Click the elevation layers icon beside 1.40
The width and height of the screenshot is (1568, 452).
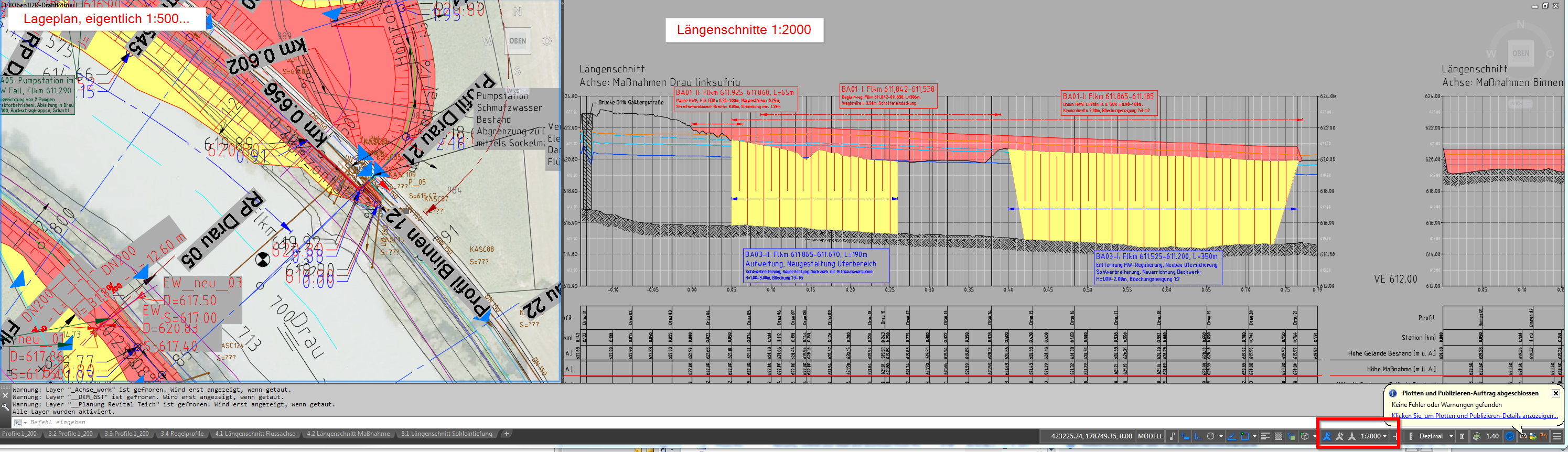click(1477, 436)
